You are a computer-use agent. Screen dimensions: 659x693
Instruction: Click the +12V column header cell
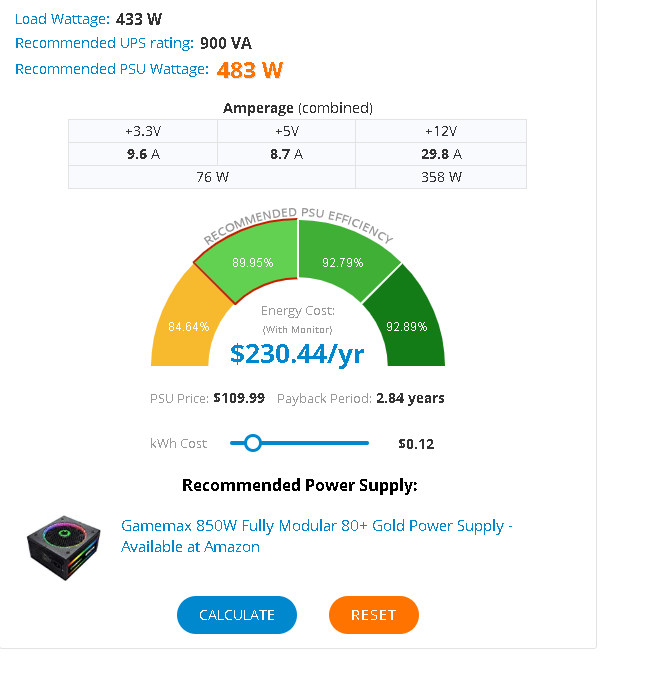(x=441, y=131)
